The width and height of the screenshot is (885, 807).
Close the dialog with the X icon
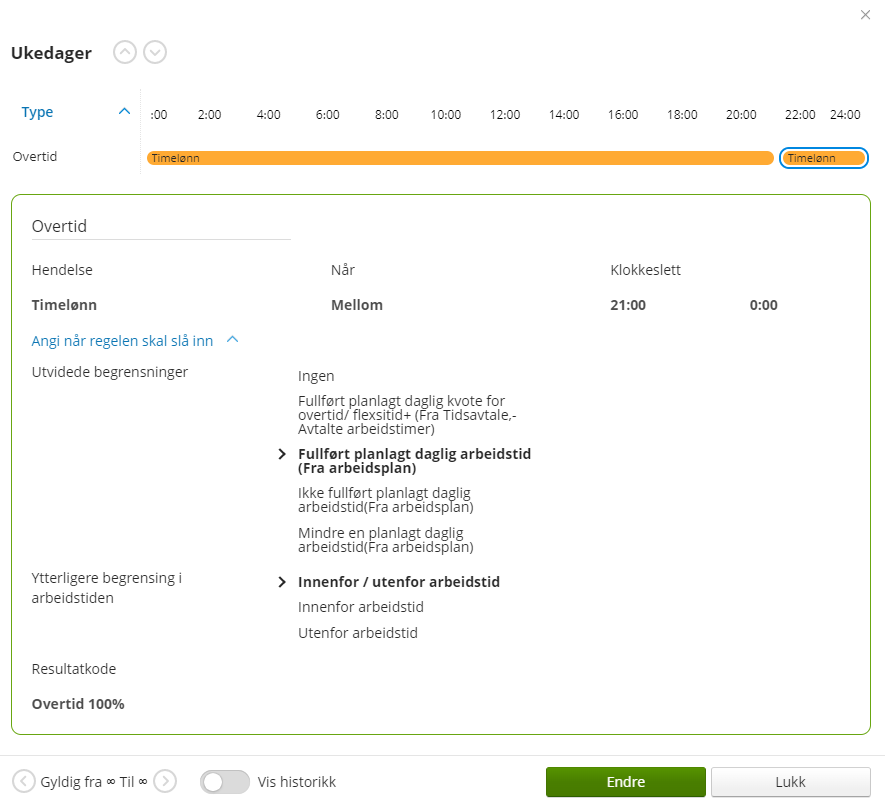pos(865,15)
